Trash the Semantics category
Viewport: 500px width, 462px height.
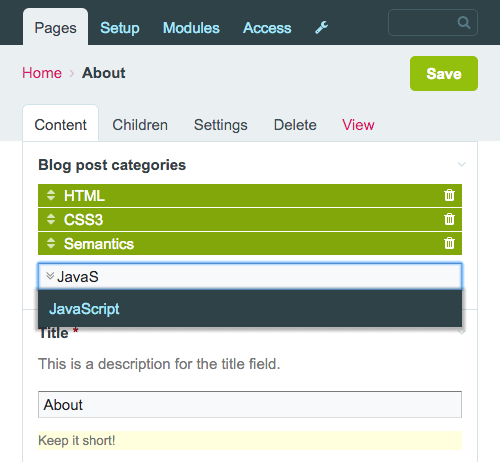449,243
